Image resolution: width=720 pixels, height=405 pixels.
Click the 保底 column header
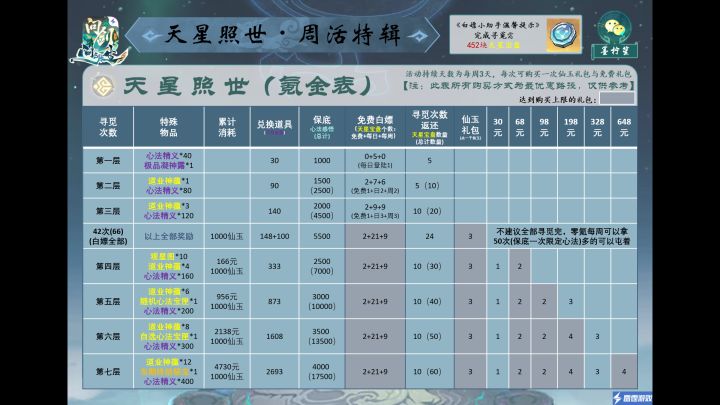[321, 127]
